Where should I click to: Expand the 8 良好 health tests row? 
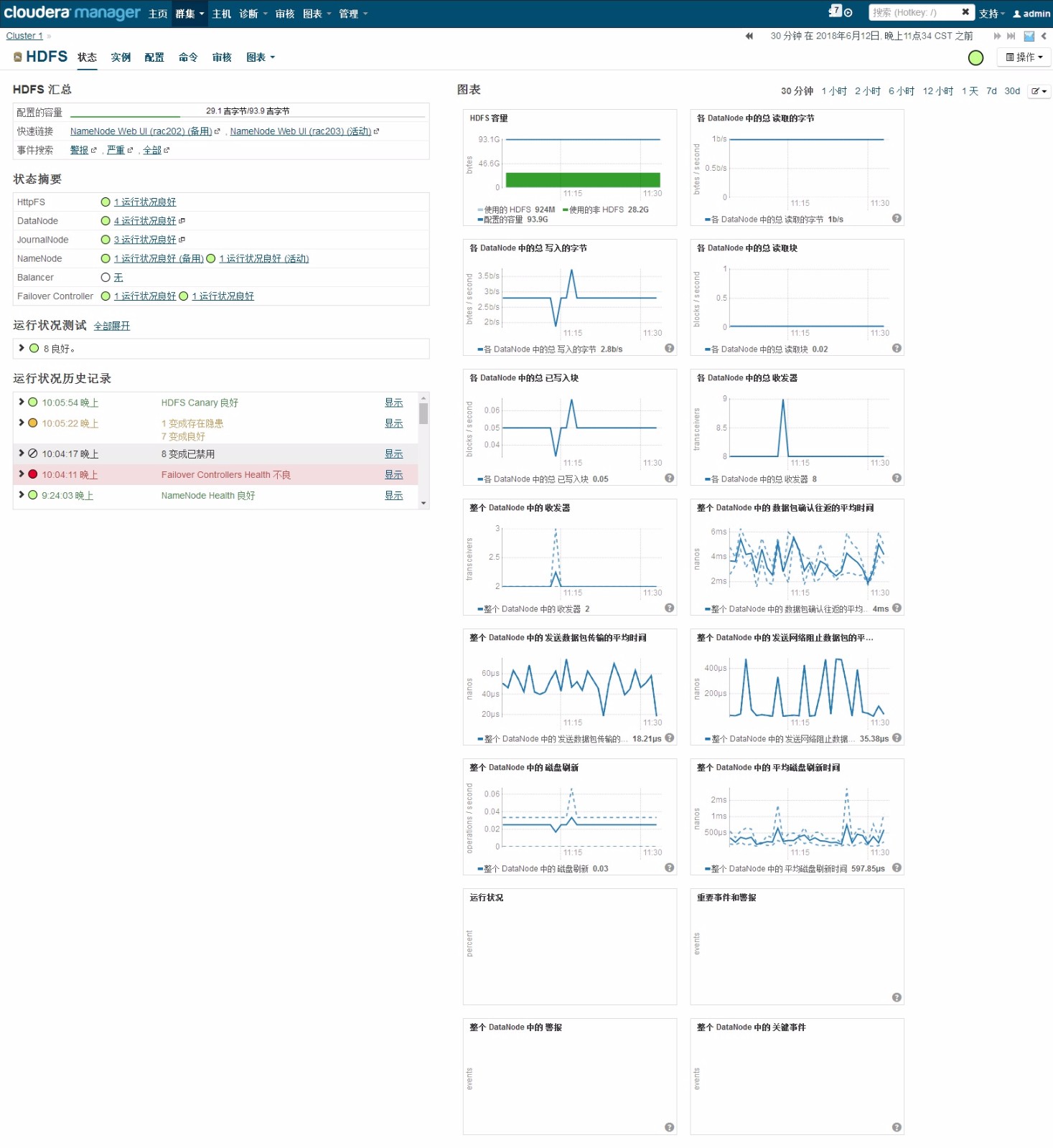tap(21, 347)
